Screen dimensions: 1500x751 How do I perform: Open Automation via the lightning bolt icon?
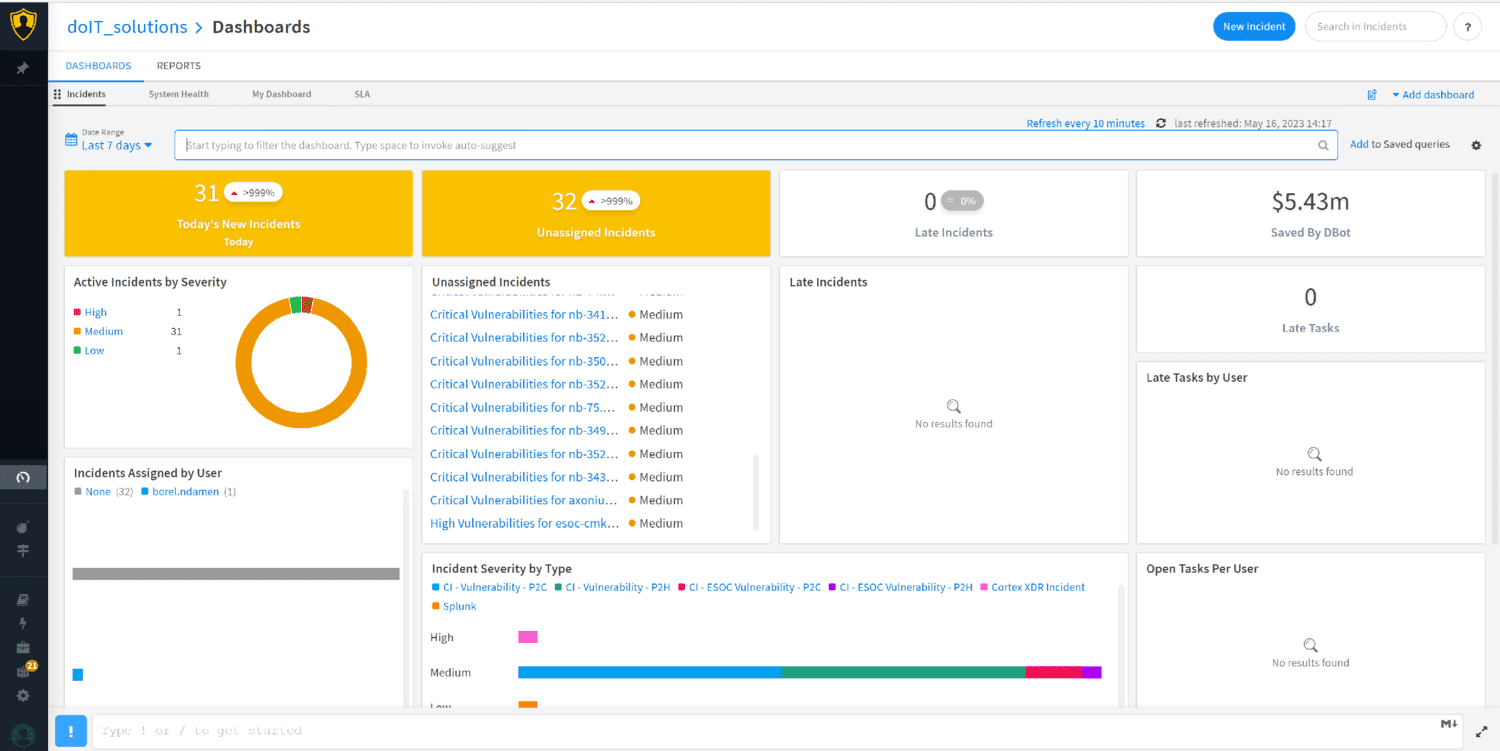pos(23,623)
